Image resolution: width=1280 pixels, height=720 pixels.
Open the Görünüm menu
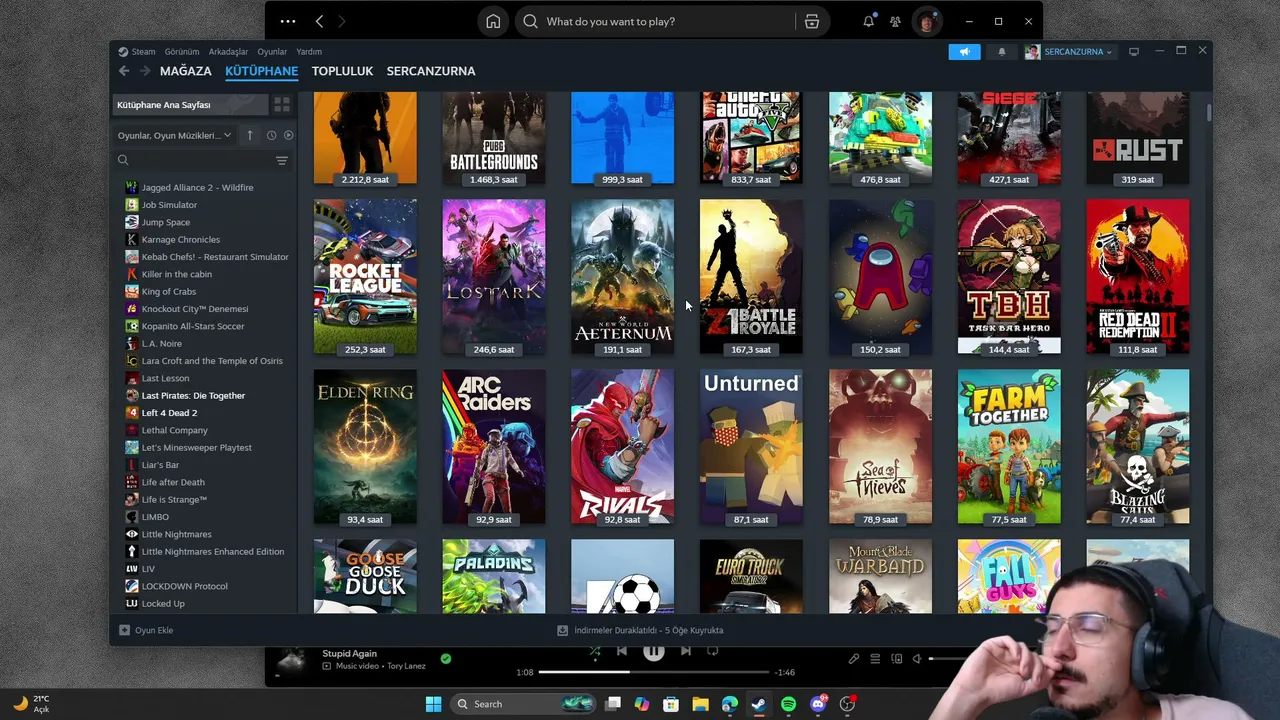182,52
